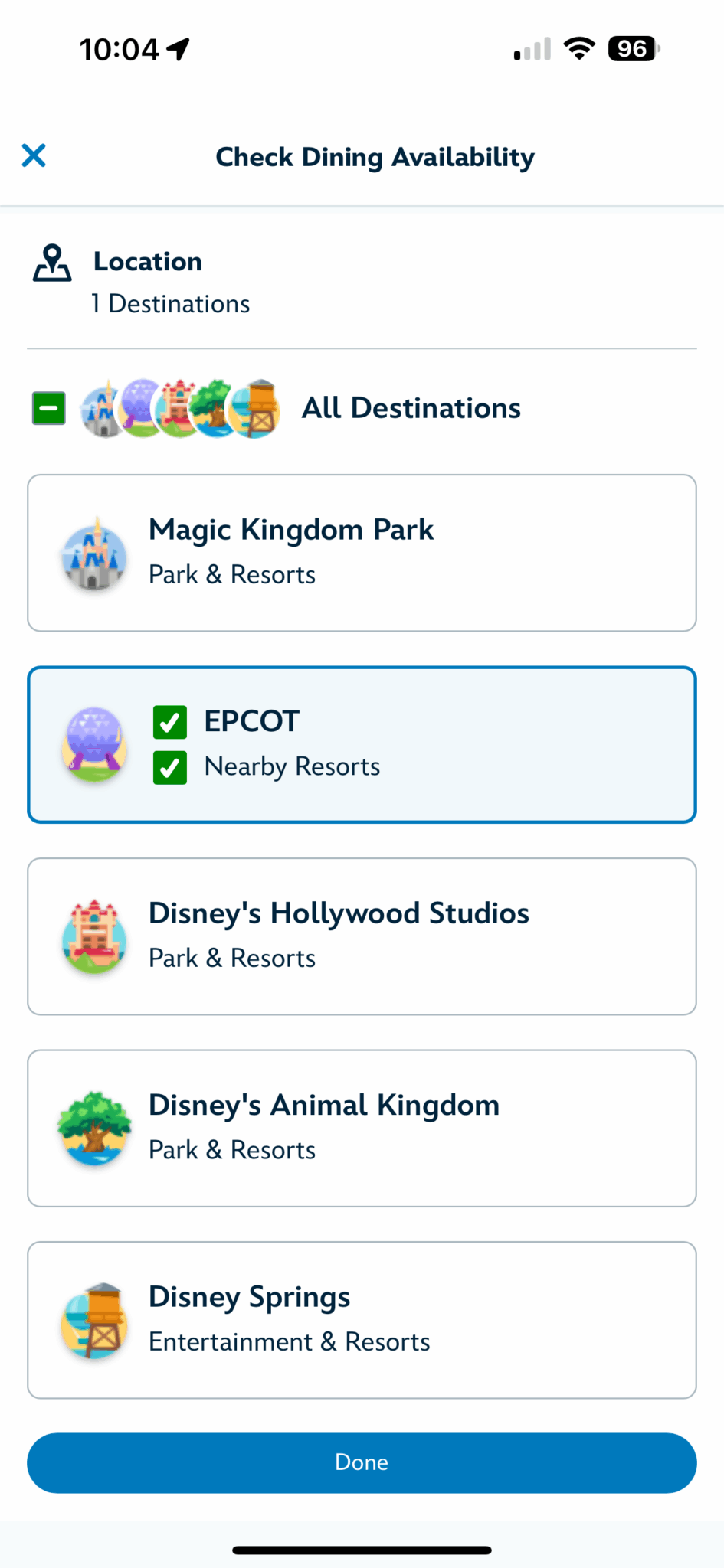Select the Disney Springs destination
The width and height of the screenshot is (724, 1568).
click(362, 1320)
